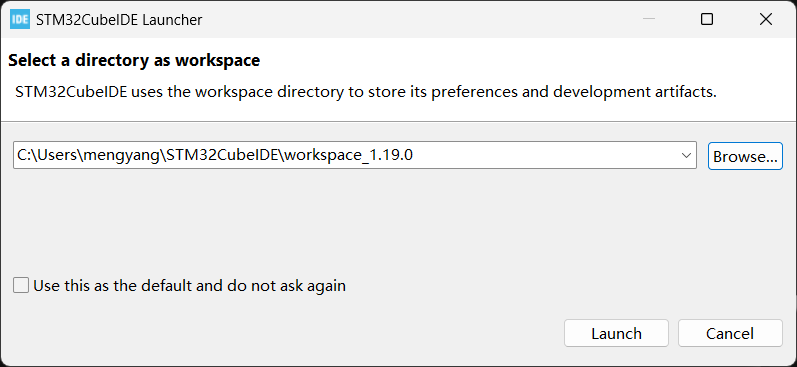The image size is (797, 367).
Task: Click the STM32CubeIDE logo in title bar
Action: tap(20, 20)
